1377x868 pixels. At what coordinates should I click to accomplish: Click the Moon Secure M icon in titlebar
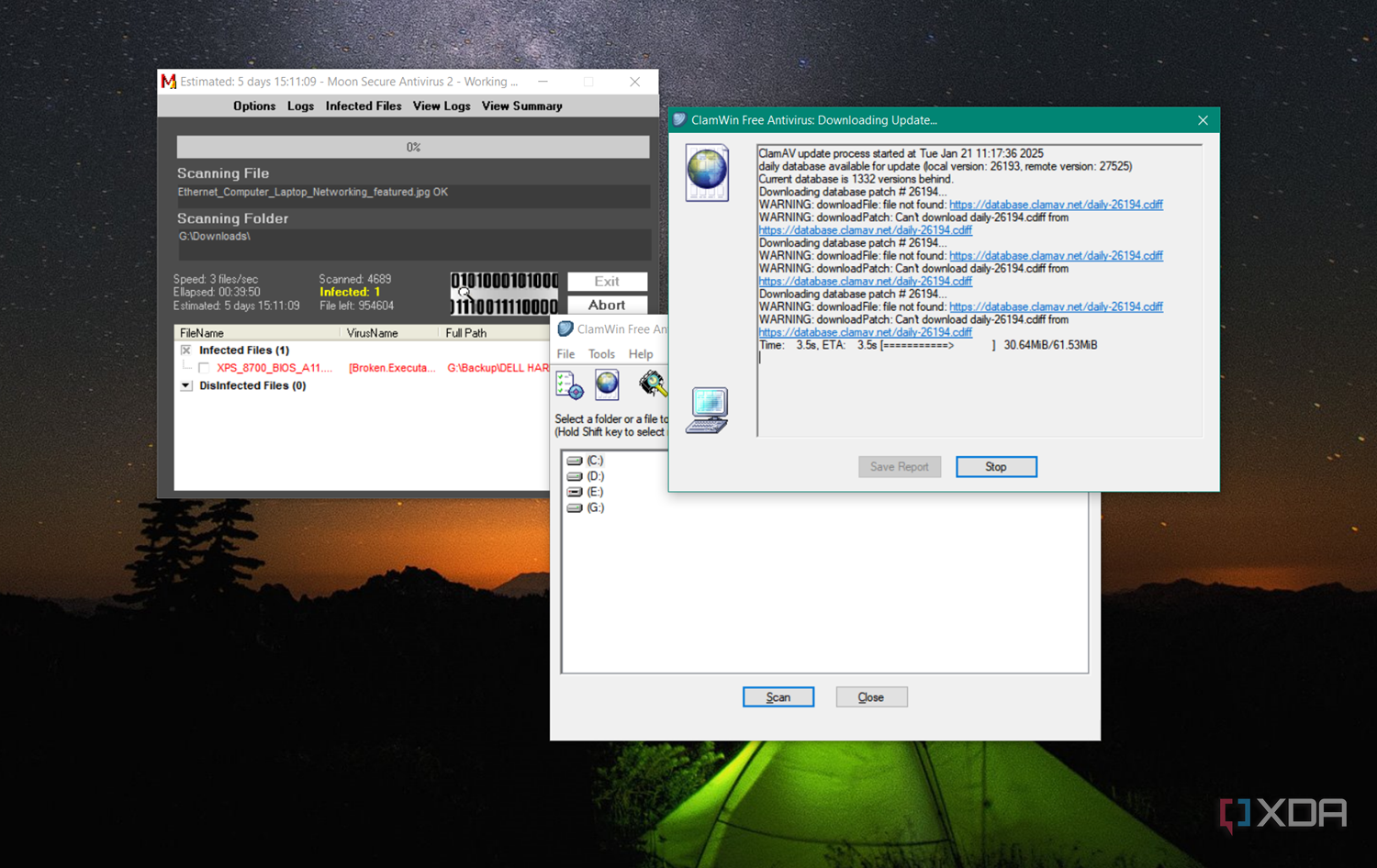click(168, 82)
